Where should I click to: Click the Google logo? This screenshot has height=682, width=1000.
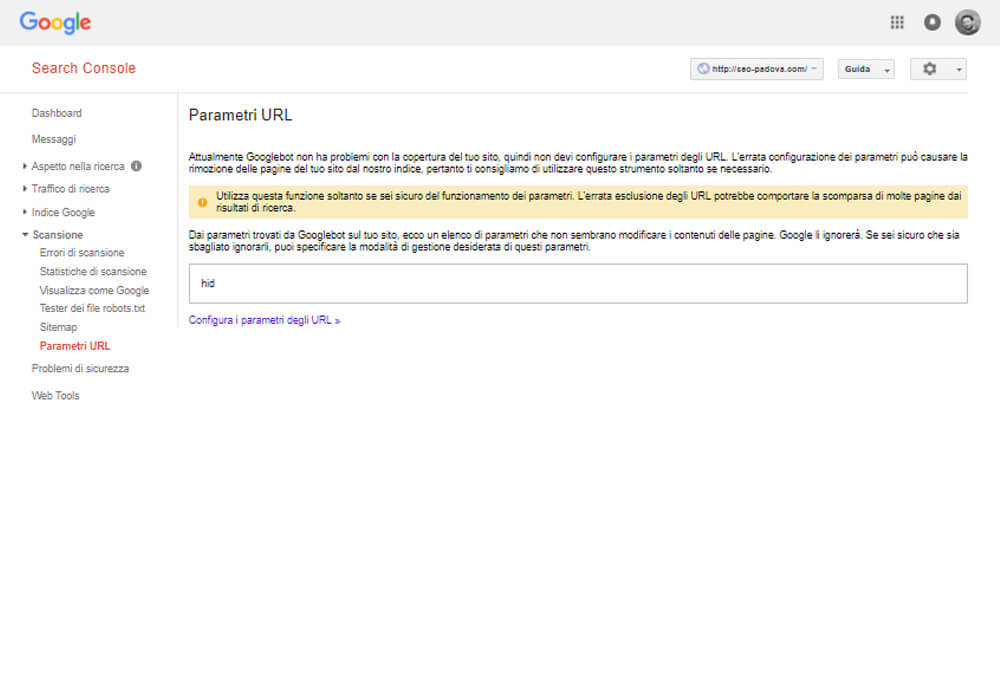55,22
